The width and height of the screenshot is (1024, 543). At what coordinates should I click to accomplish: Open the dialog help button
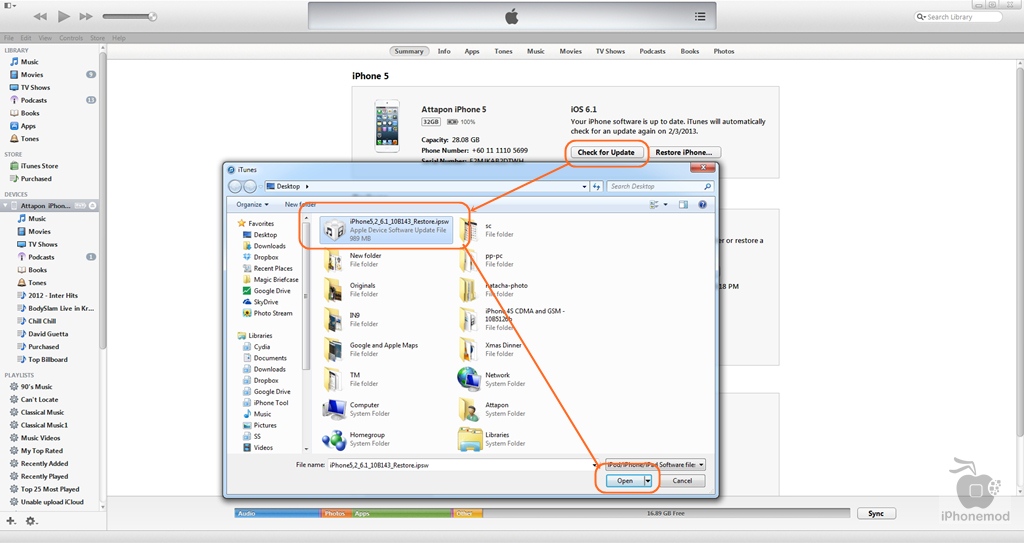point(702,205)
